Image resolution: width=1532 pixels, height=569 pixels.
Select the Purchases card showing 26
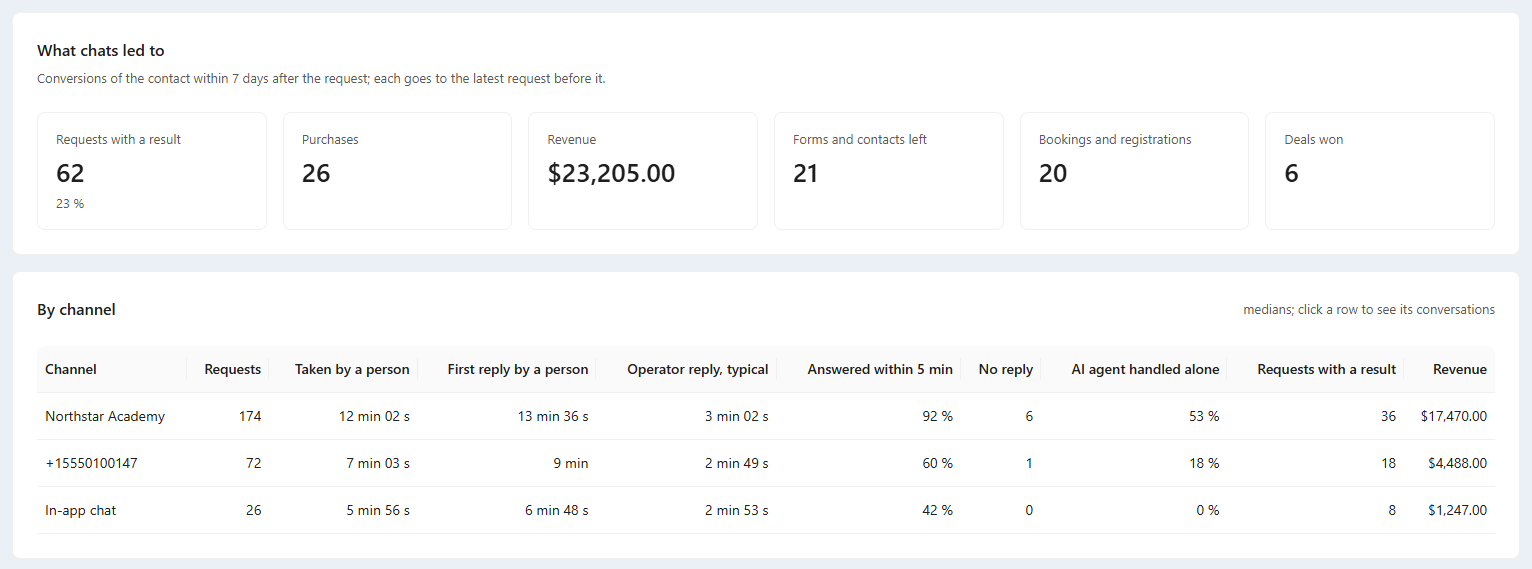tap(398, 171)
